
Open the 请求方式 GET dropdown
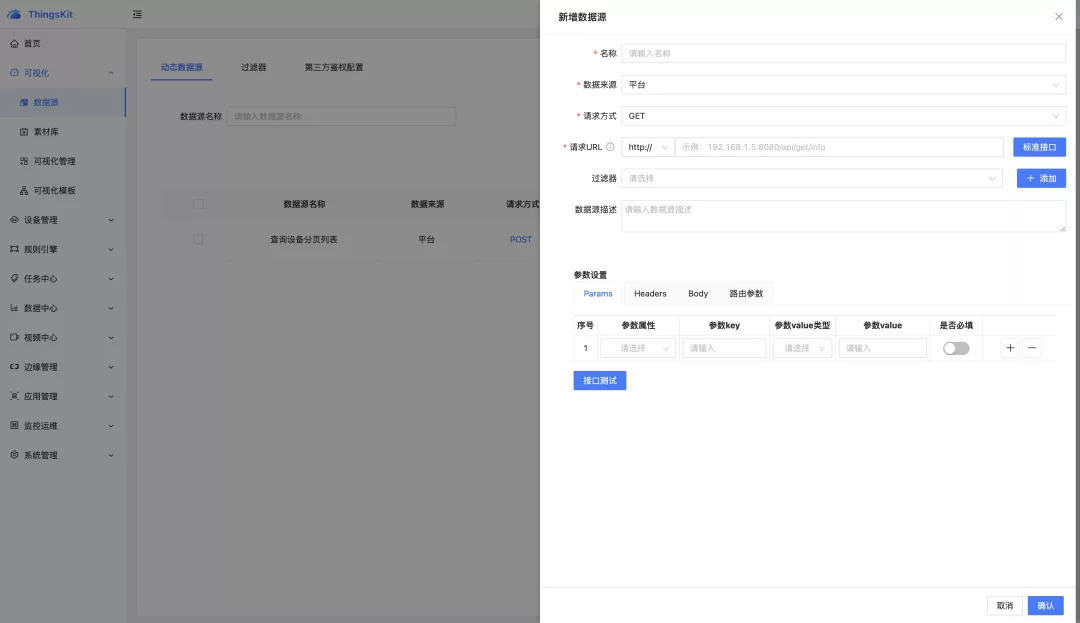click(x=843, y=116)
